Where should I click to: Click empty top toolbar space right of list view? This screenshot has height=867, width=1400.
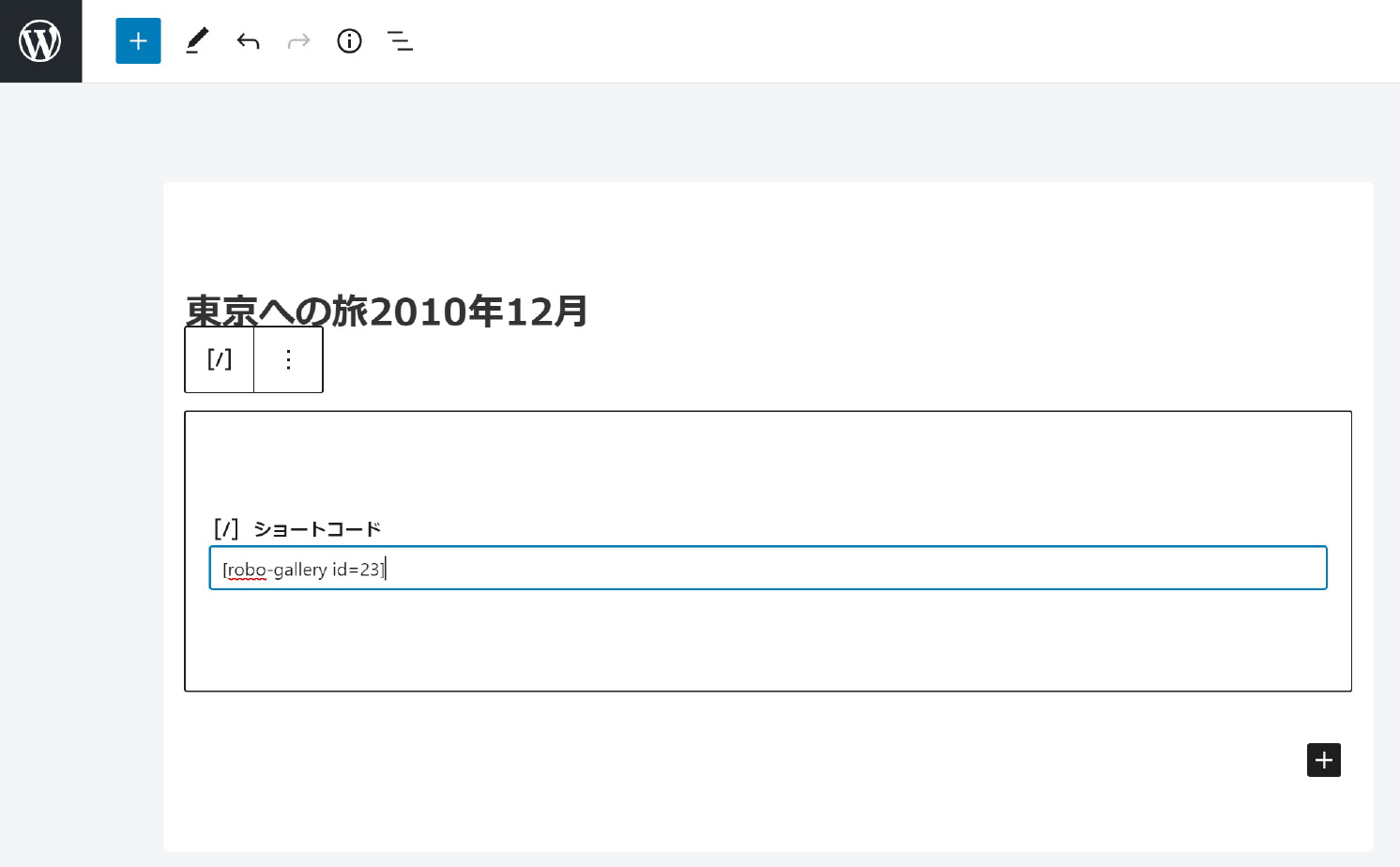point(845,41)
